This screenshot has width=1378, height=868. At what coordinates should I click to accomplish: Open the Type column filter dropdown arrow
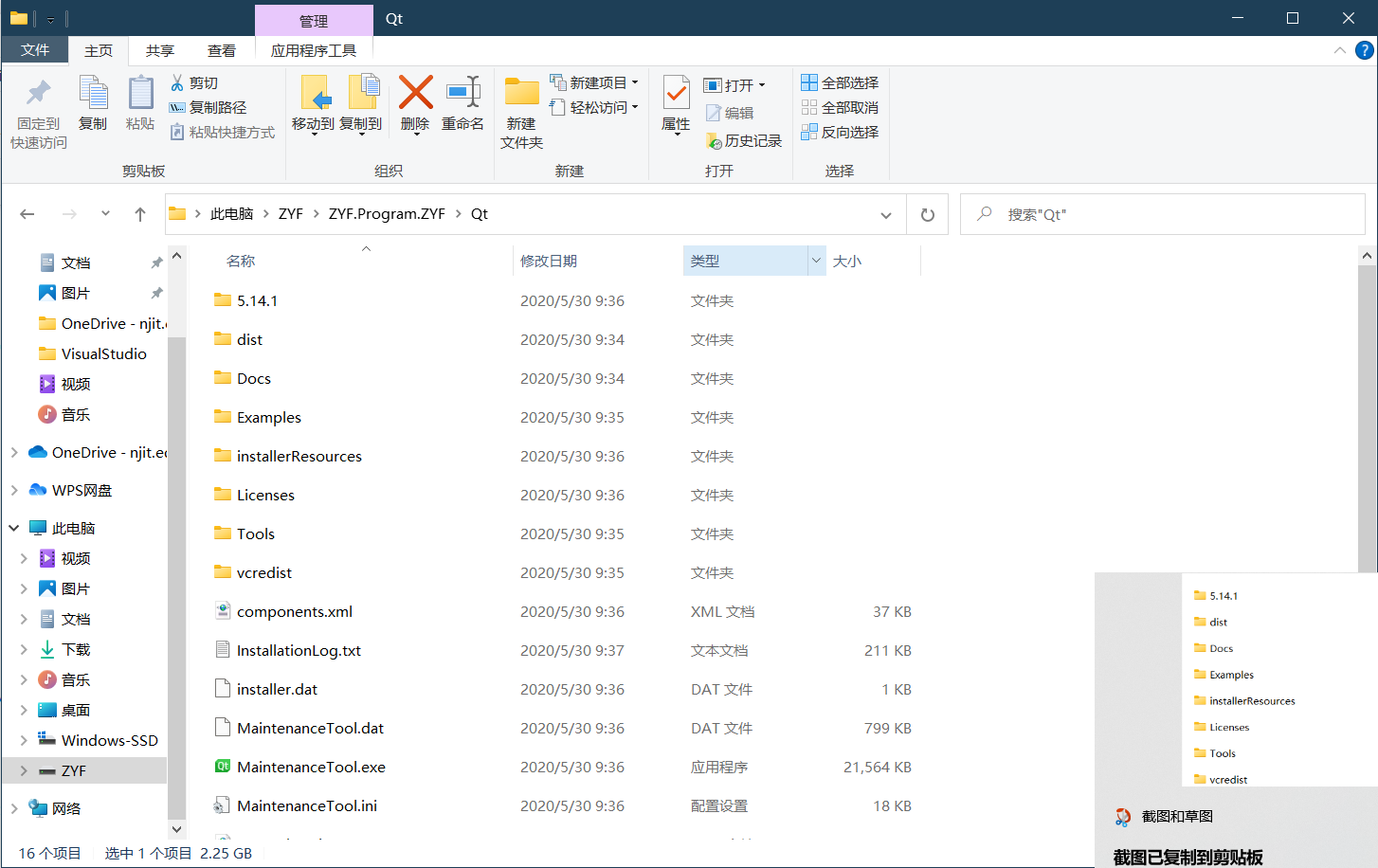816,261
